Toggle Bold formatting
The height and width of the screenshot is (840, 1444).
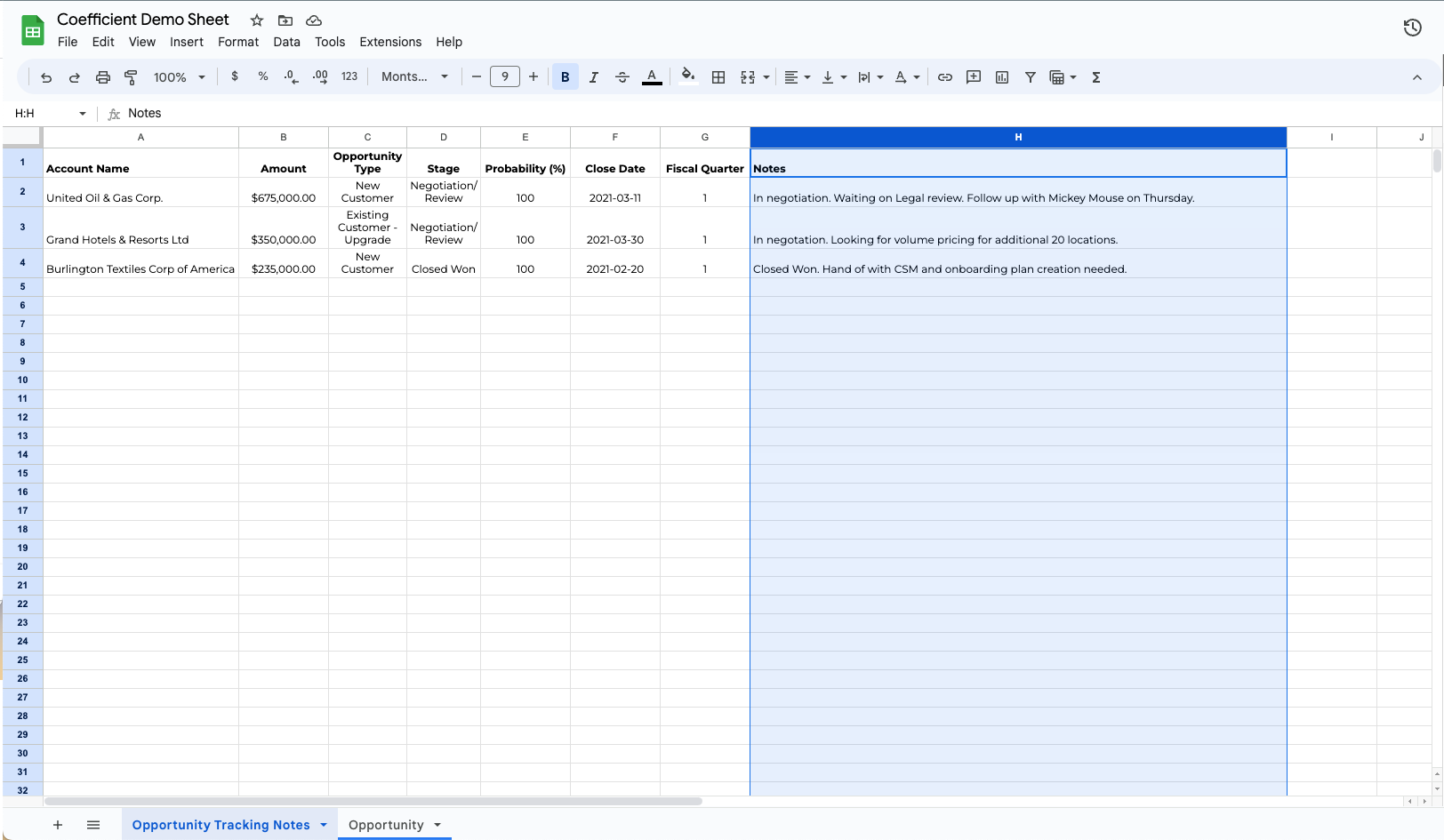coord(566,77)
